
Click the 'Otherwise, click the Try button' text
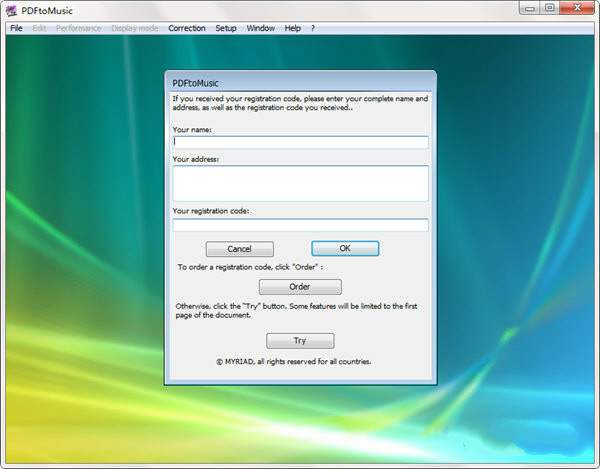[x=296, y=311]
